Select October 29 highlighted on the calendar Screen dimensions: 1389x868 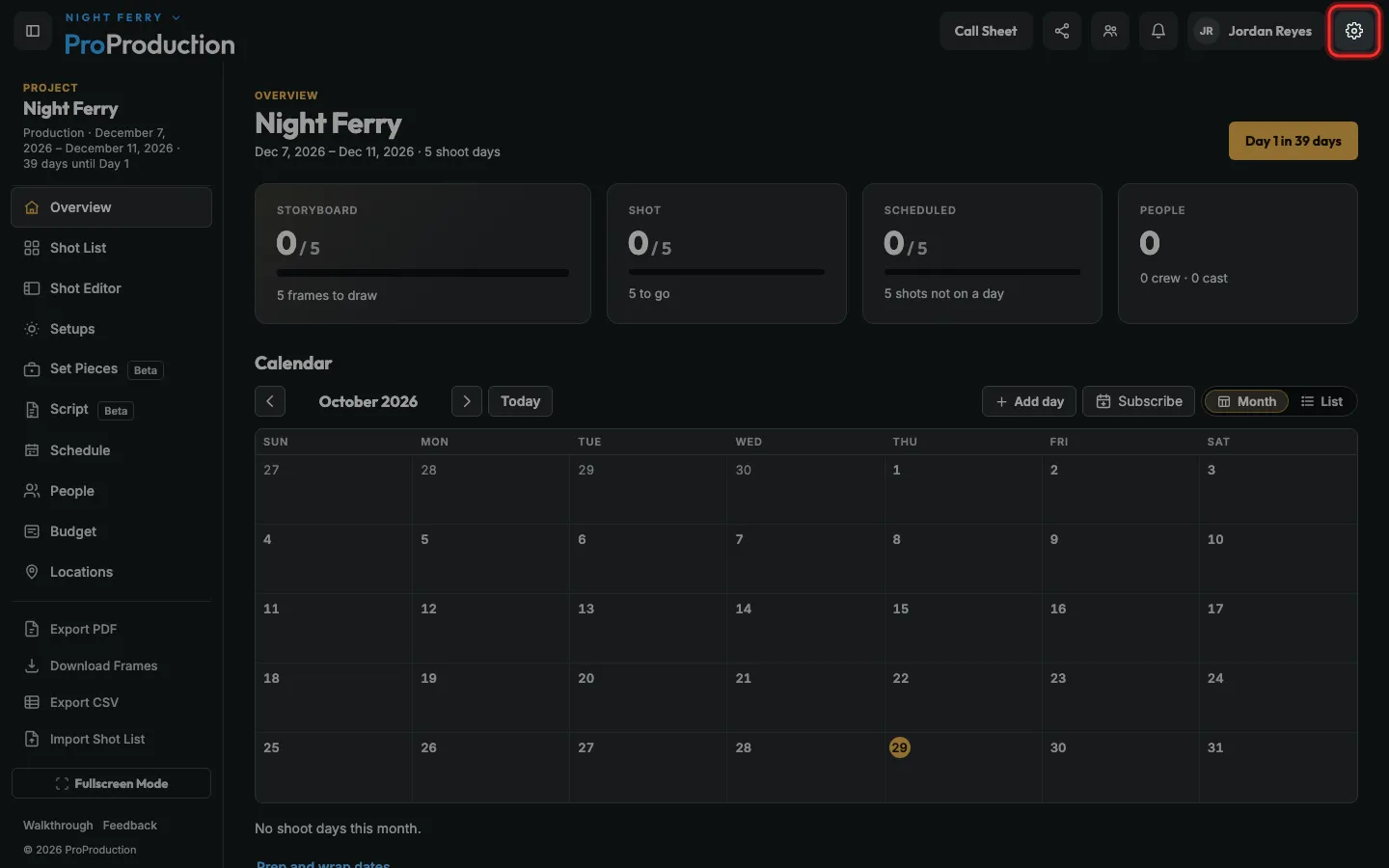(x=899, y=747)
